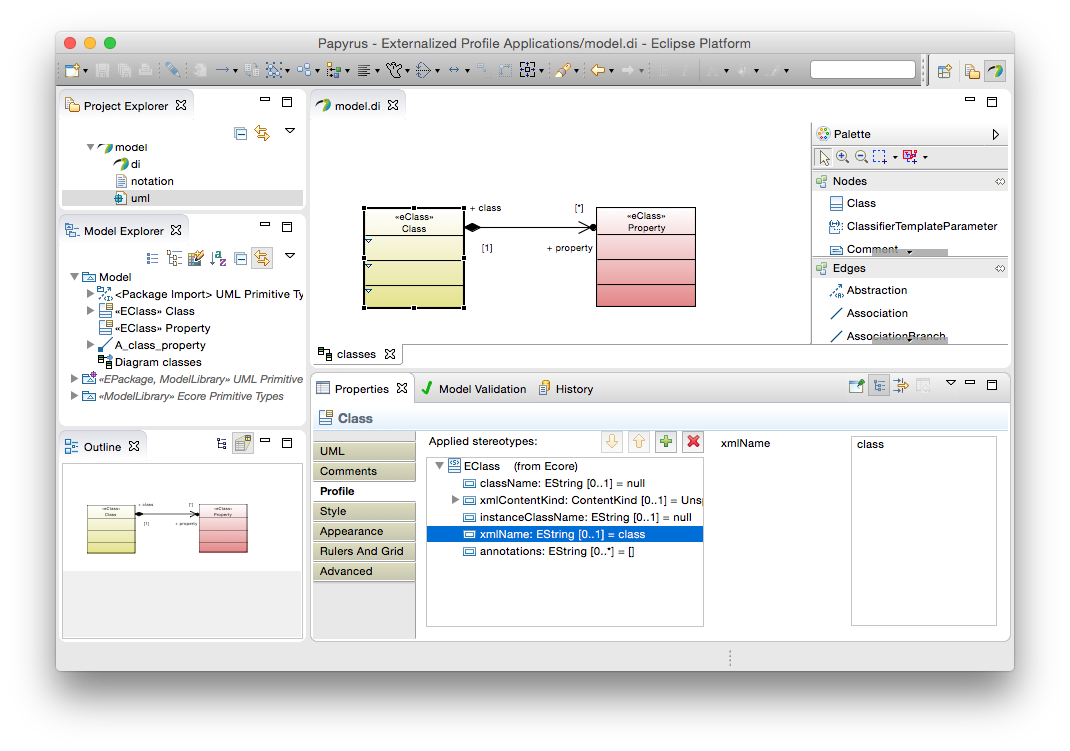Expand the xmlContentKind property row
Image resolution: width=1070 pixels, height=751 pixels.
(455, 500)
